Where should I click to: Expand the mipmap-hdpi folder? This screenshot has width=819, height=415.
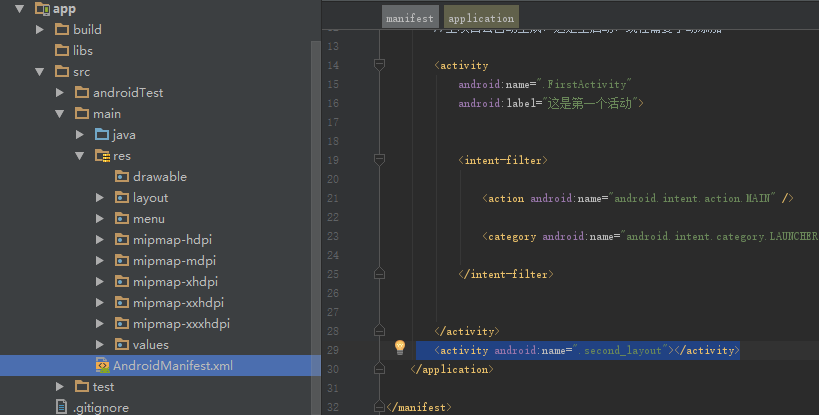tap(100, 240)
